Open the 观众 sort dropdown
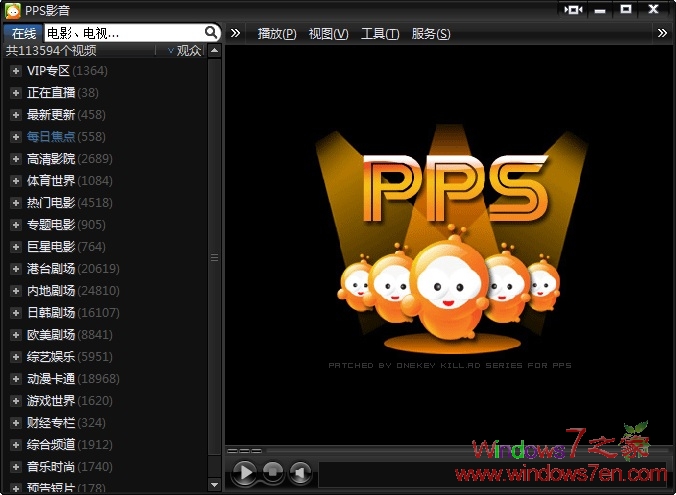676x495 pixels. tap(184, 51)
